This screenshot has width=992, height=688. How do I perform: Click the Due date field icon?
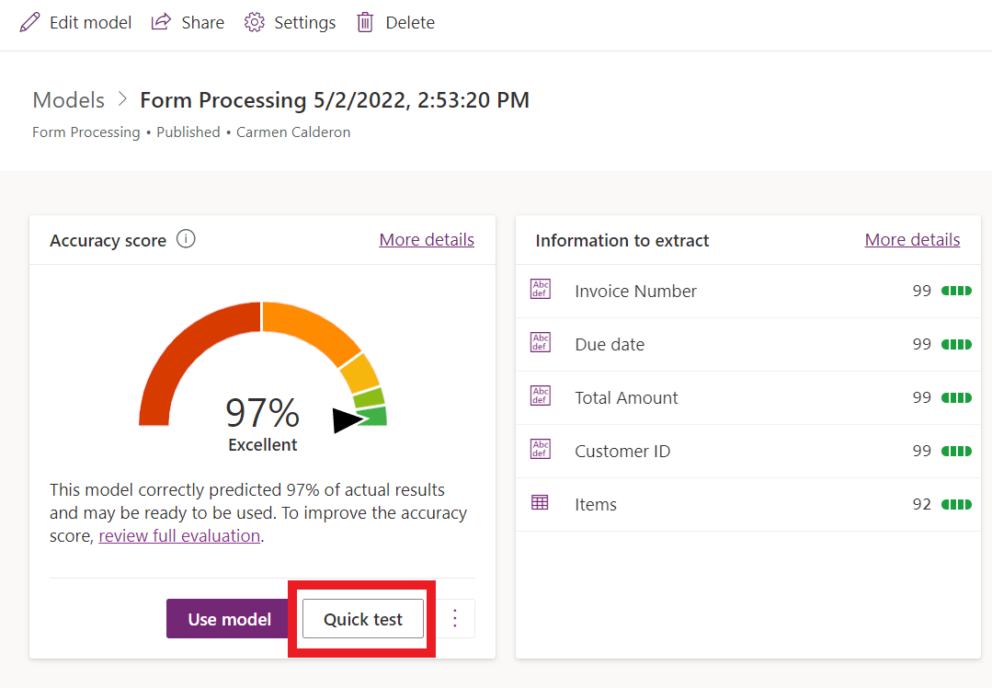[x=540, y=343]
